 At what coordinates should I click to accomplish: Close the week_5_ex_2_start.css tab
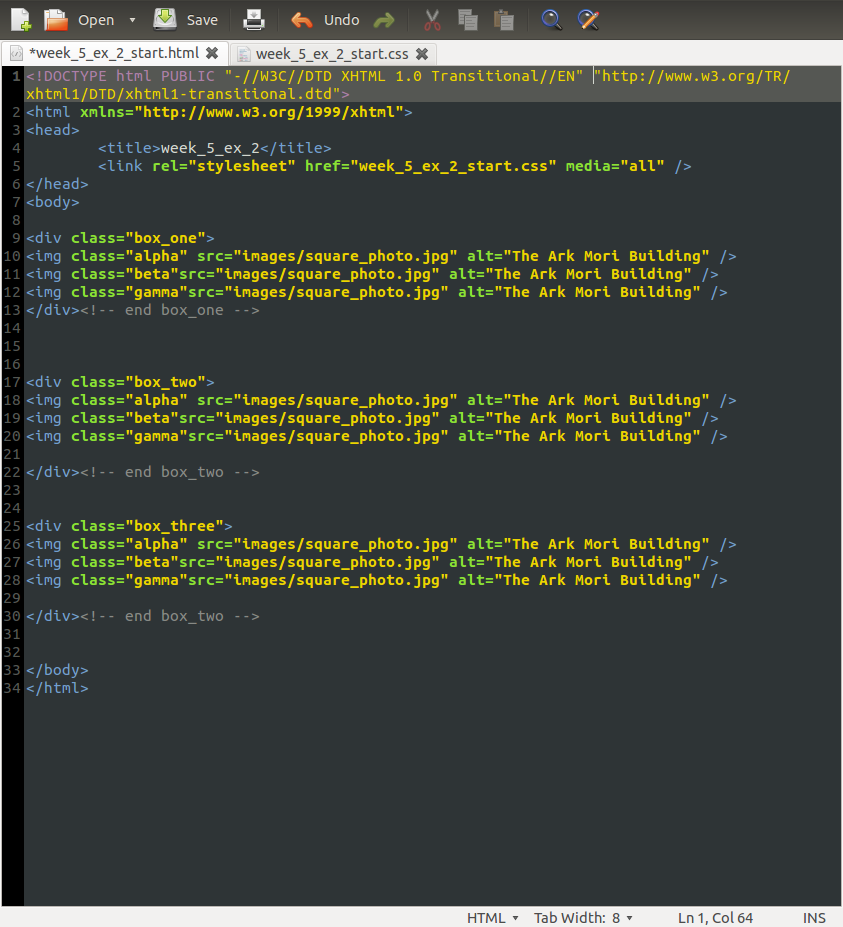click(x=422, y=54)
